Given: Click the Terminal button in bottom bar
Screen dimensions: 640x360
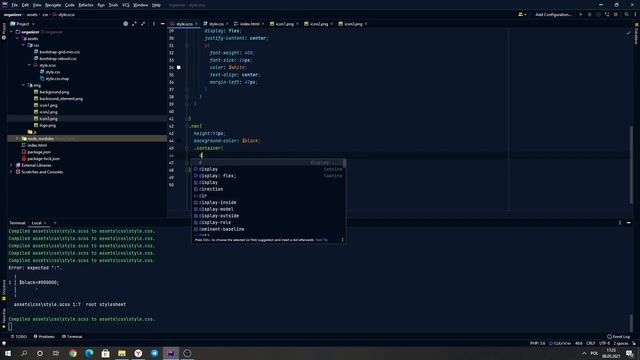Looking at the screenshot, I should click(72, 337).
